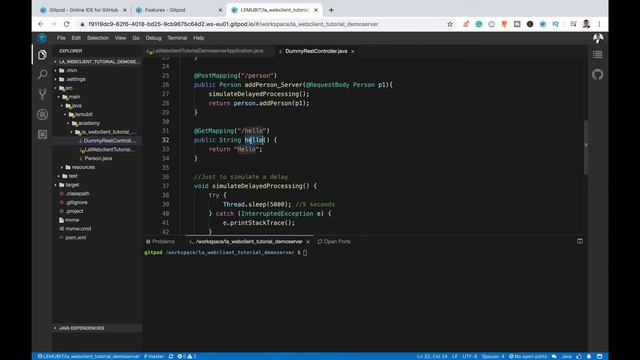640x360 pixels.
Task: Click the master branch in the status bar
Action: (x=154, y=356)
